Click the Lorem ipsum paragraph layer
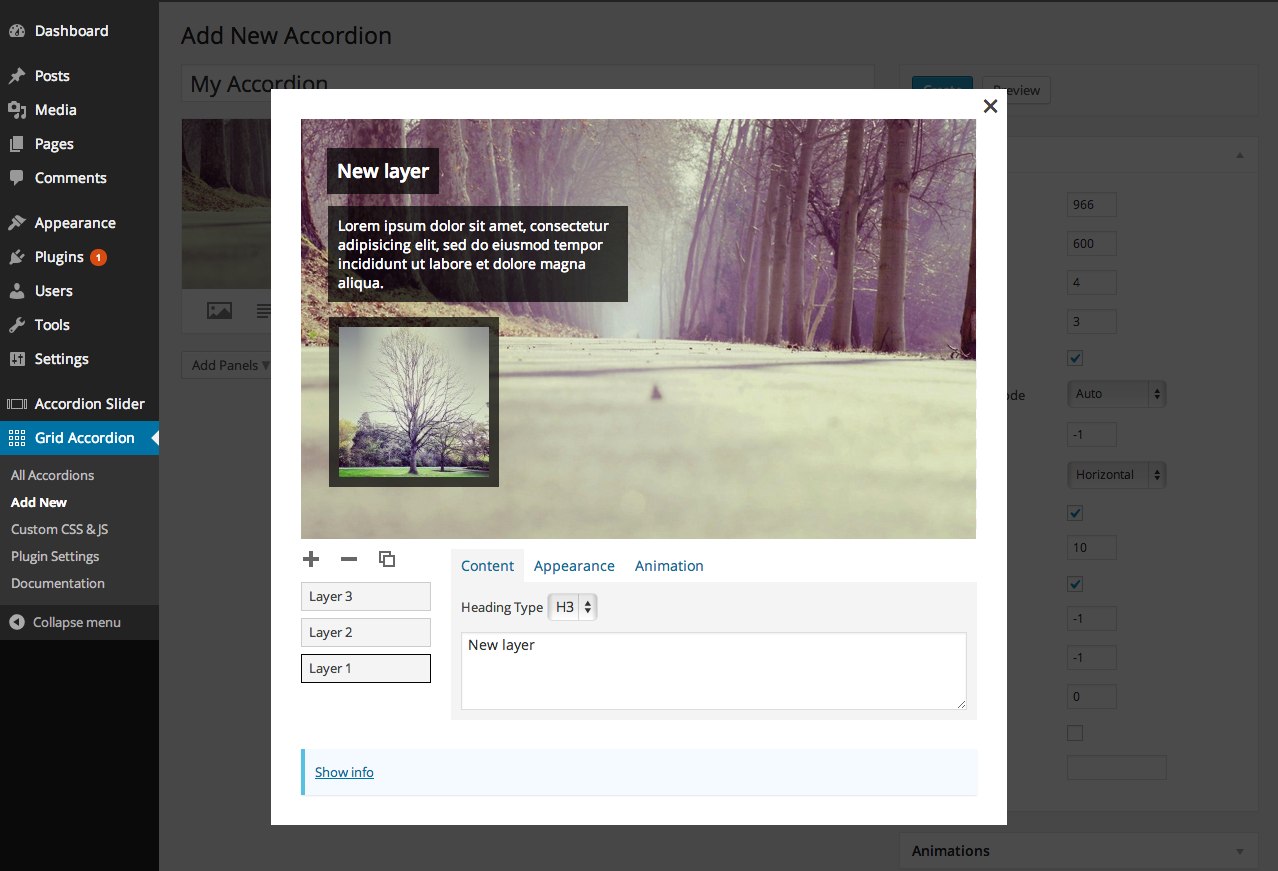The image size is (1278, 871). [478, 254]
